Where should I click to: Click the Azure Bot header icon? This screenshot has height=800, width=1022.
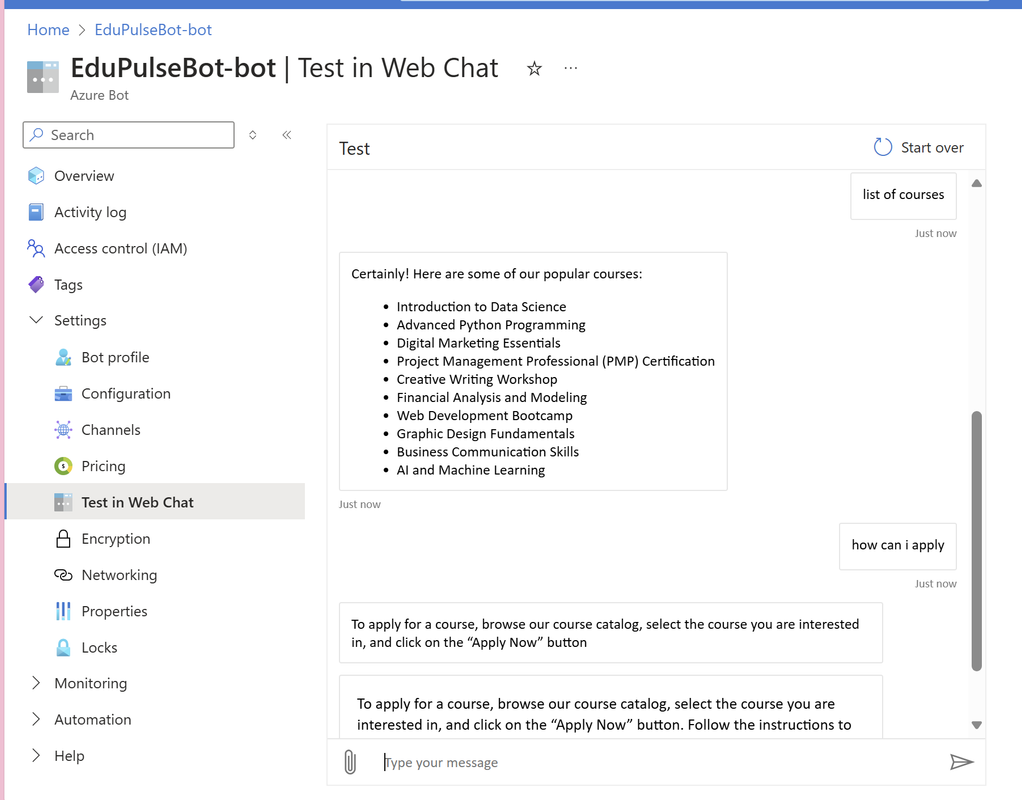pos(43,77)
